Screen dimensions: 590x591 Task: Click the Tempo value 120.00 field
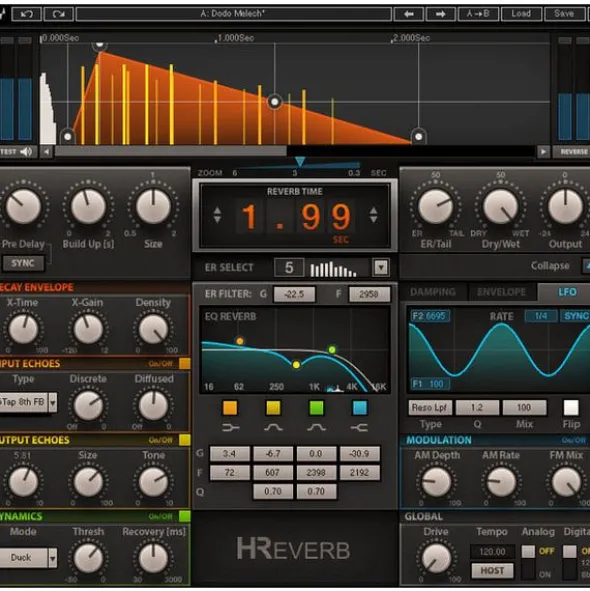pos(492,552)
